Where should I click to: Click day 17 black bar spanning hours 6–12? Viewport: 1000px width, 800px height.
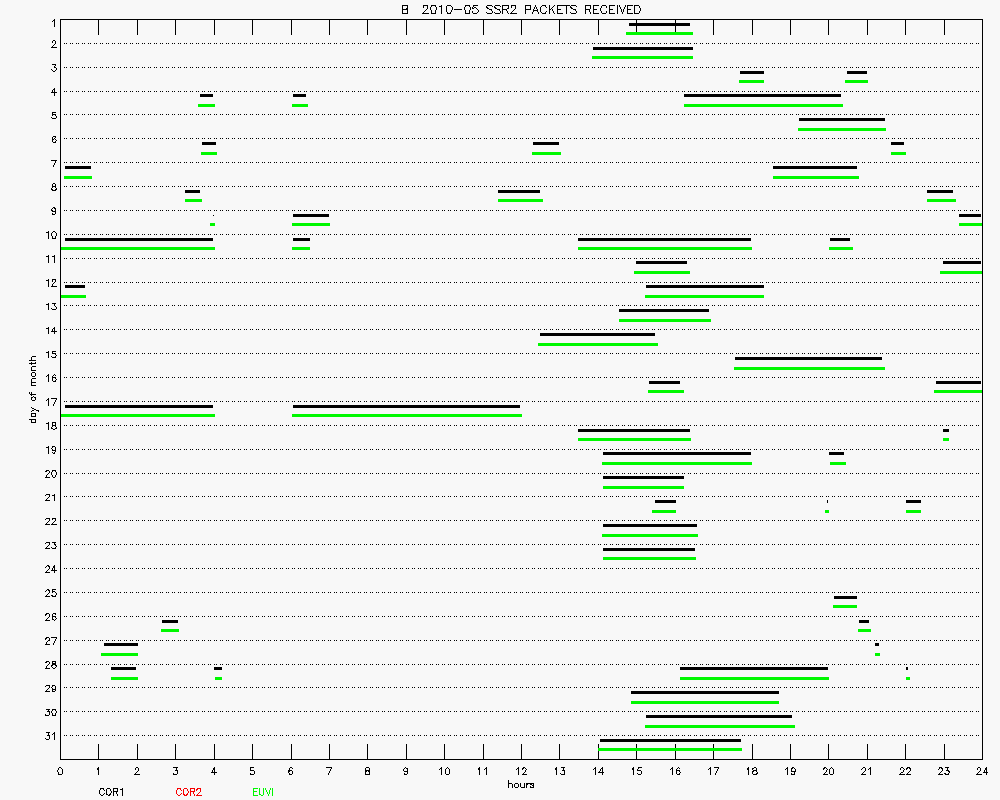coord(406,406)
